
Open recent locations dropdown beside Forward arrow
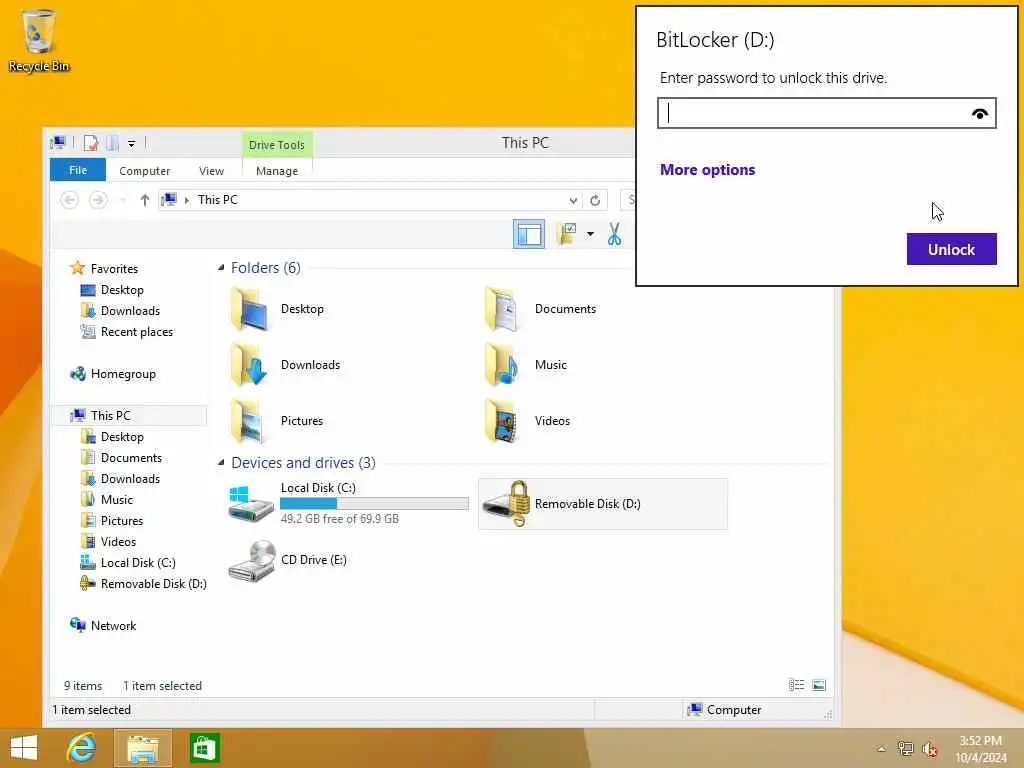click(123, 200)
